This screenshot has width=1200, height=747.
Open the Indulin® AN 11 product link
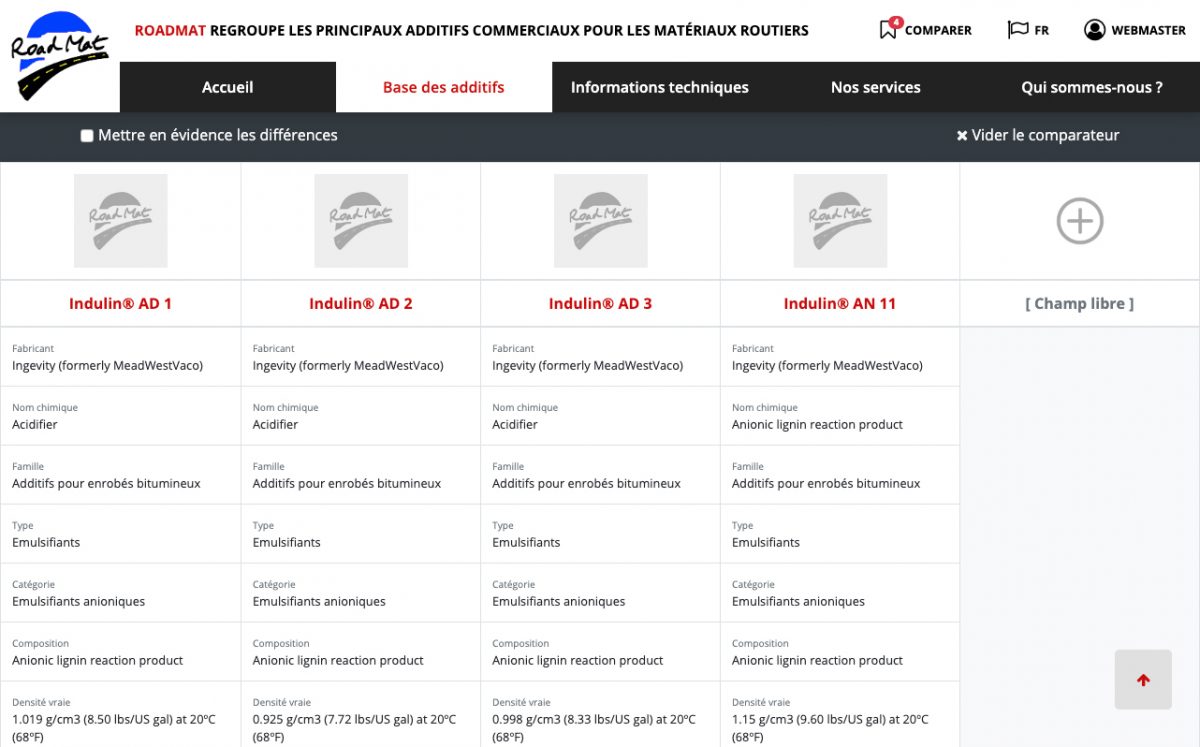tap(839, 304)
